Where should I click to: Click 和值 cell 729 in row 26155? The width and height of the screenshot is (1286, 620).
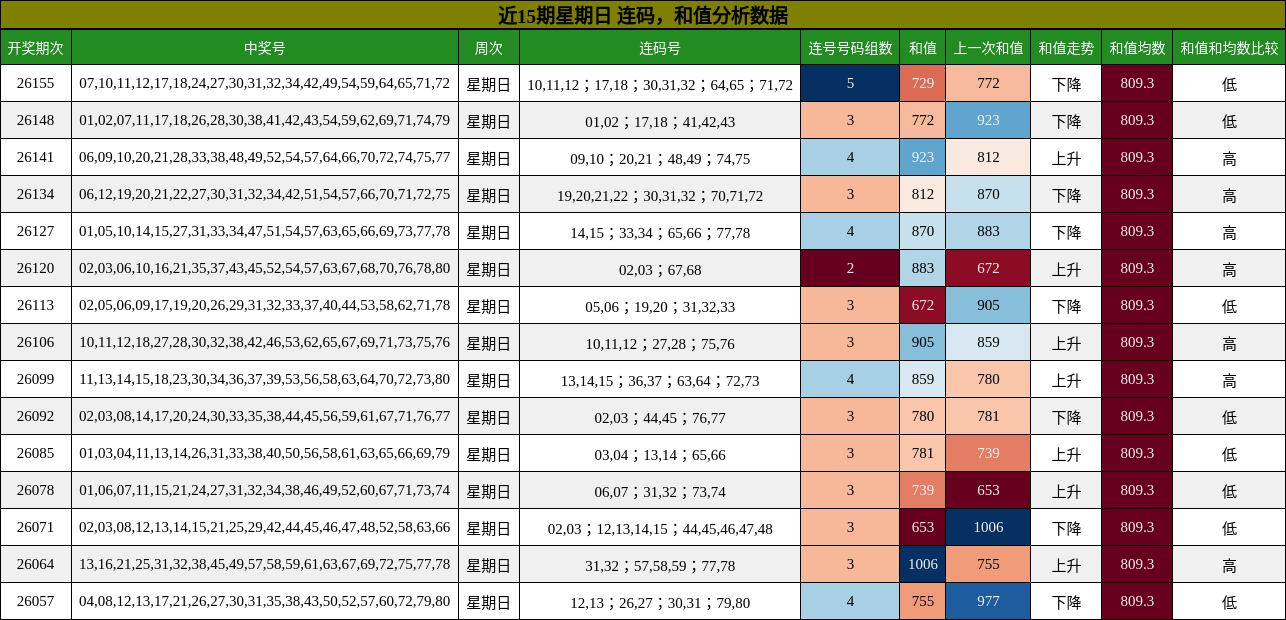(923, 84)
